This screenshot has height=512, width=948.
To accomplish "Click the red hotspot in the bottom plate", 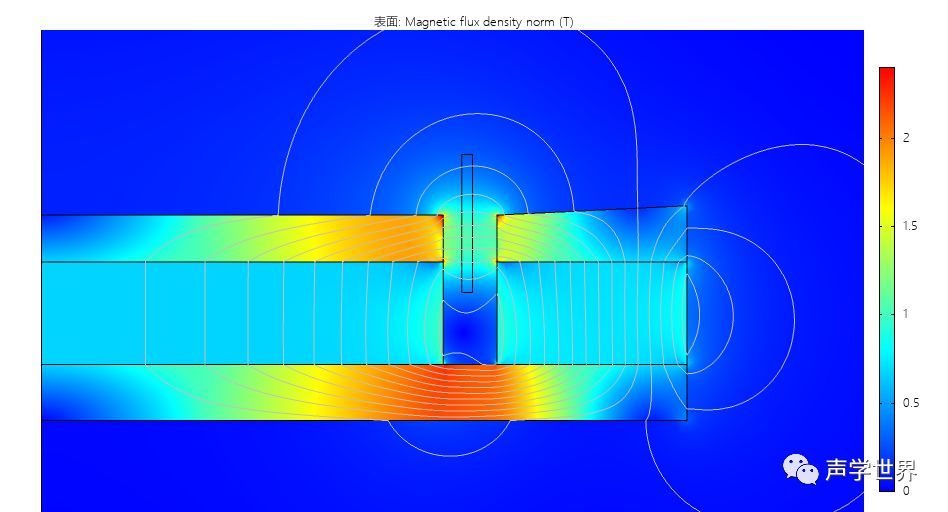I will point(460,385).
